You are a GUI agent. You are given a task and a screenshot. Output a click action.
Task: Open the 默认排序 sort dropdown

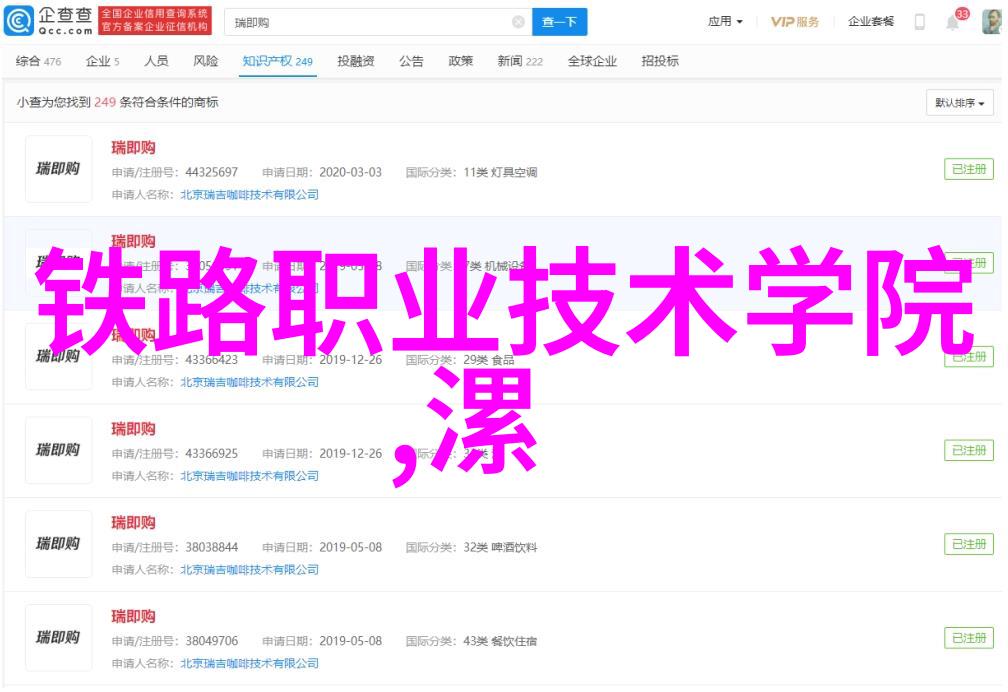tap(960, 103)
